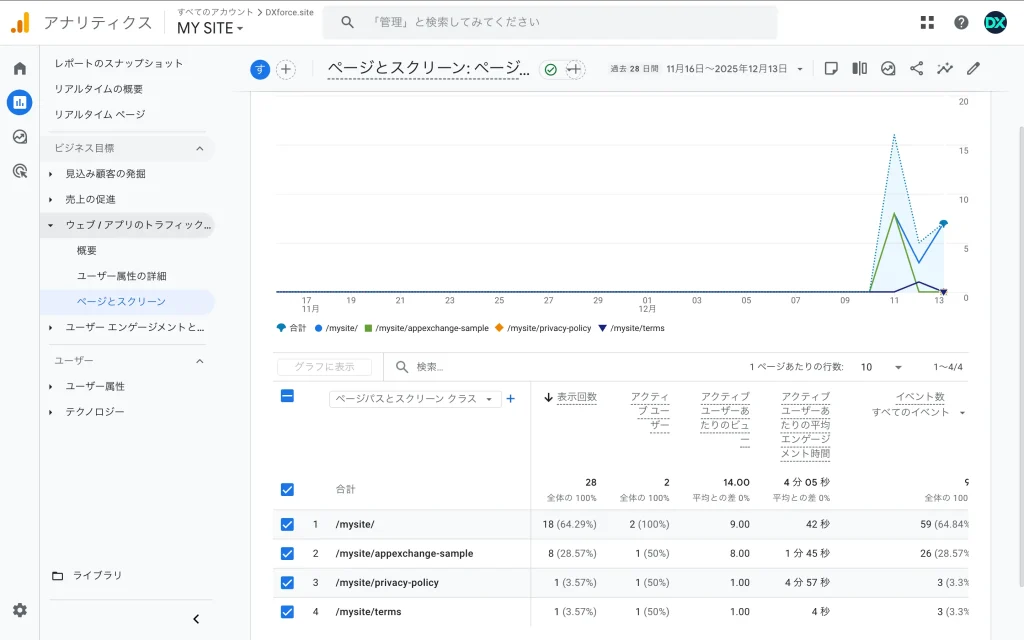Screen dimensions: 1024x640
Task: Open Admin settings gear icon
Action: tap(19, 610)
